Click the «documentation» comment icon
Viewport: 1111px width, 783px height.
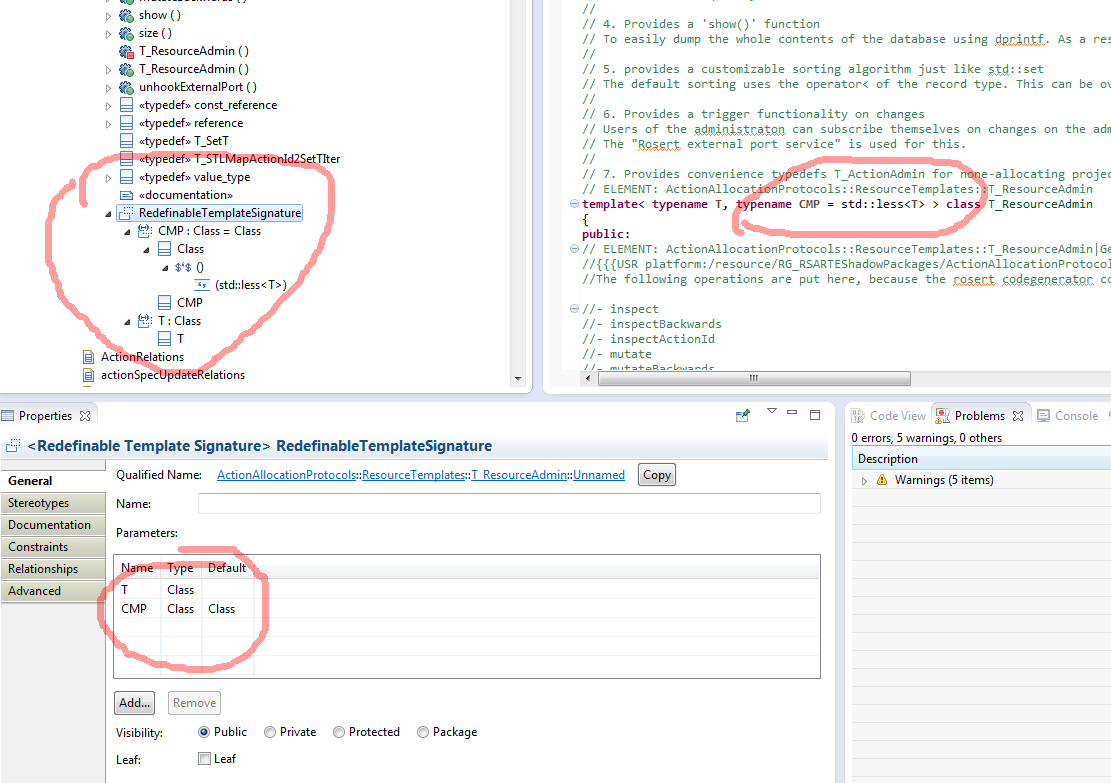(126, 195)
